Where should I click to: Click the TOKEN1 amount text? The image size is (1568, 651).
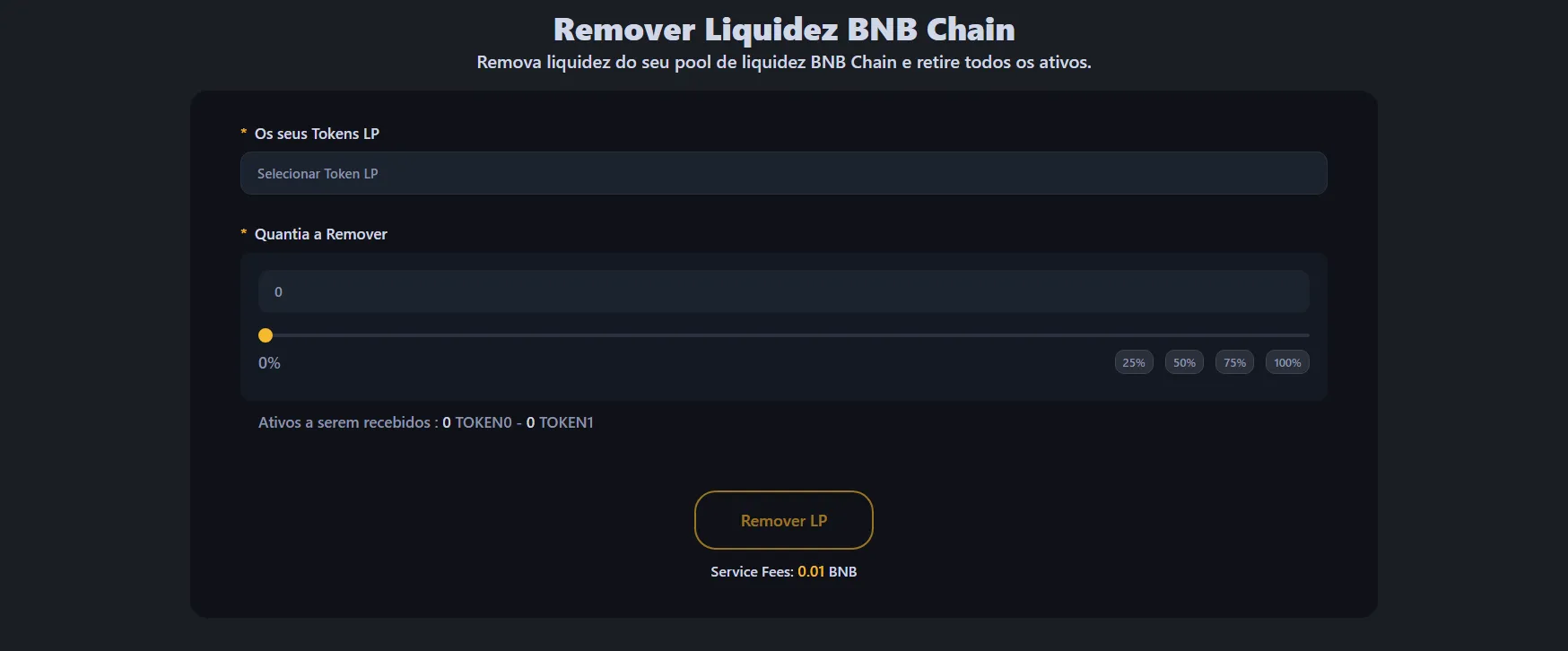click(x=560, y=422)
